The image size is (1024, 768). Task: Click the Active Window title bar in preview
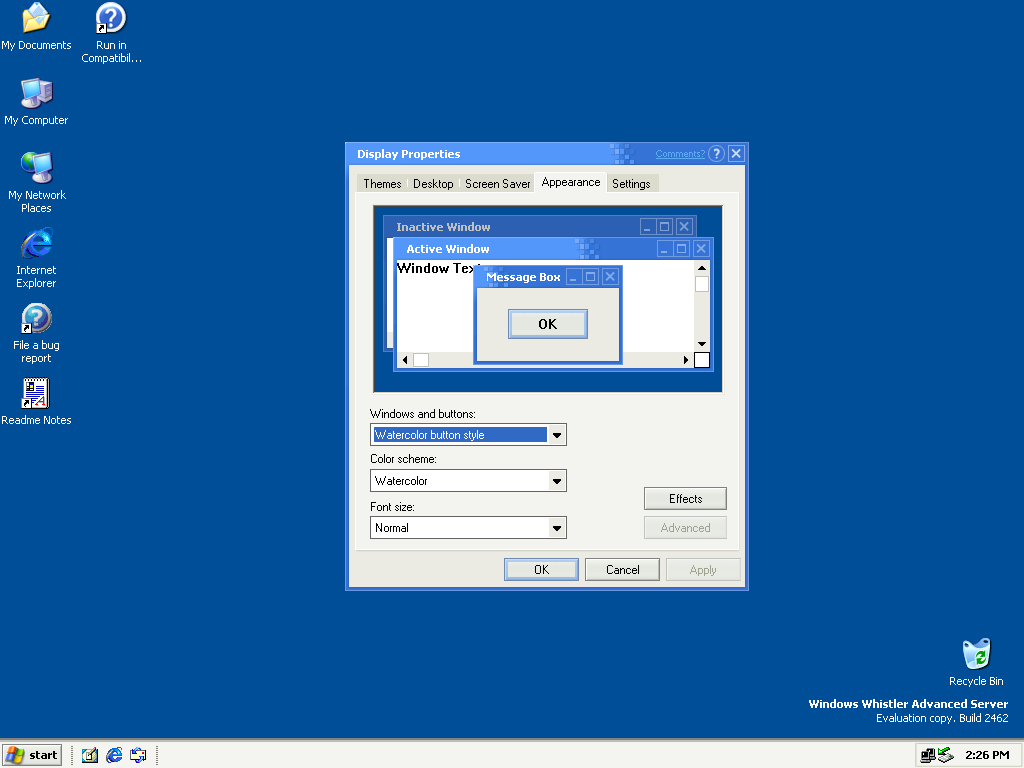[552, 249]
